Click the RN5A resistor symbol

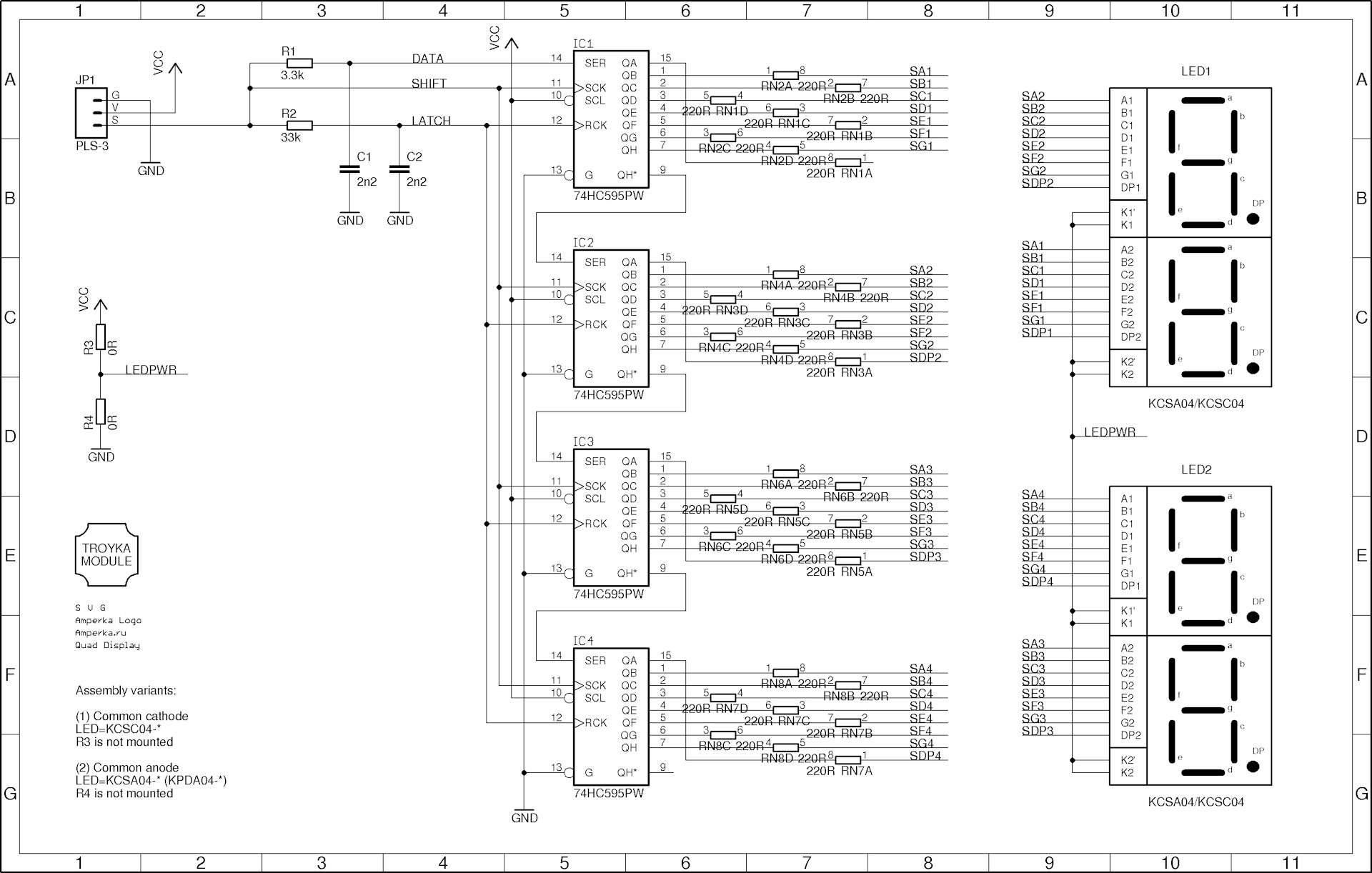click(x=848, y=561)
